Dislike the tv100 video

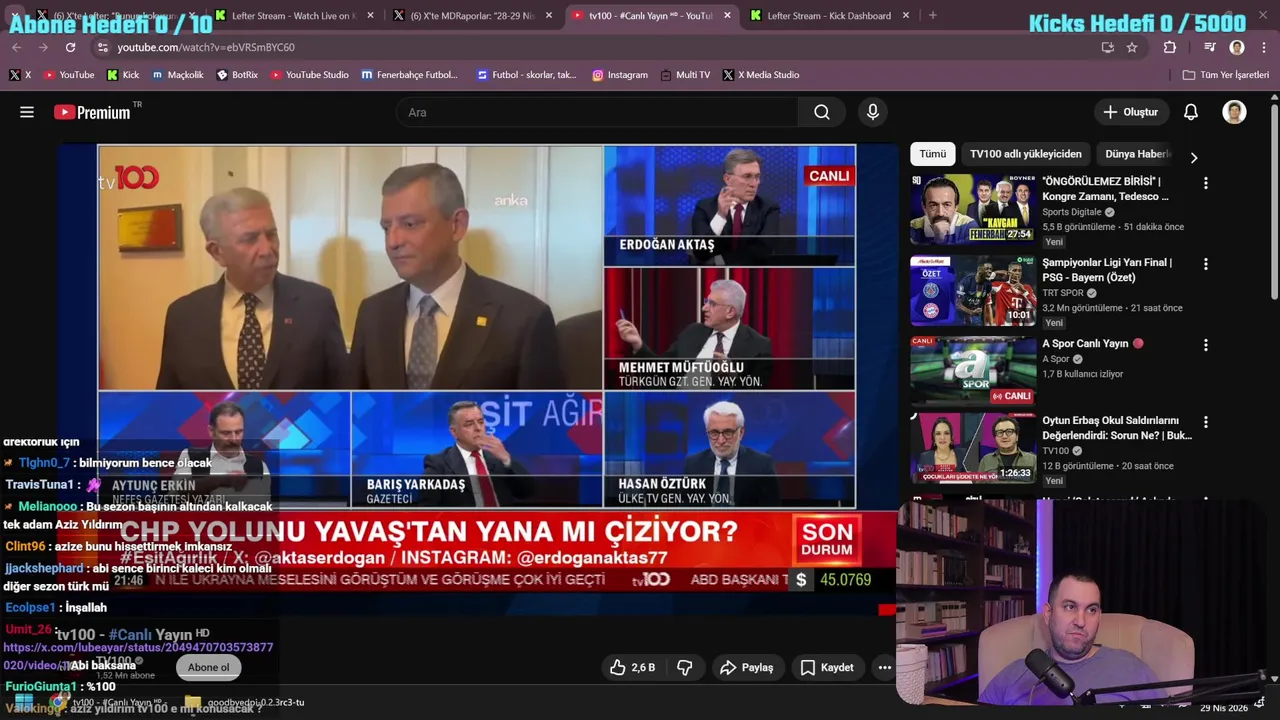click(685, 667)
